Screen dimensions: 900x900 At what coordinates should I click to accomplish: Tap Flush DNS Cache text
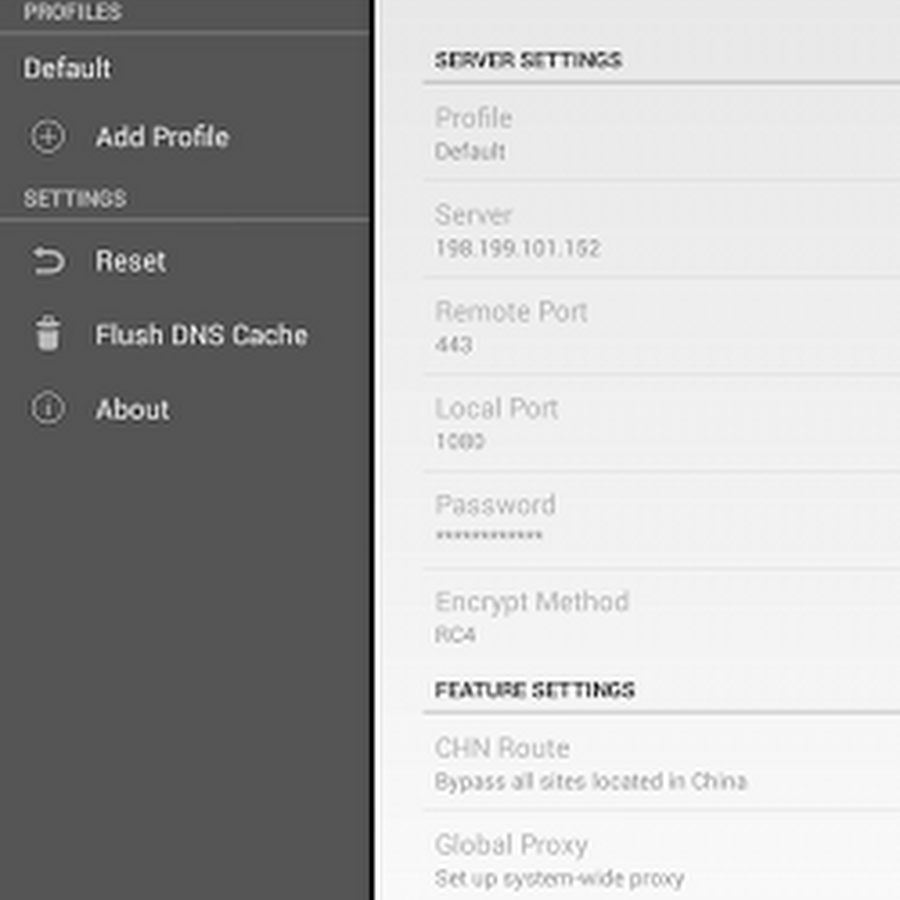coord(201,335)
